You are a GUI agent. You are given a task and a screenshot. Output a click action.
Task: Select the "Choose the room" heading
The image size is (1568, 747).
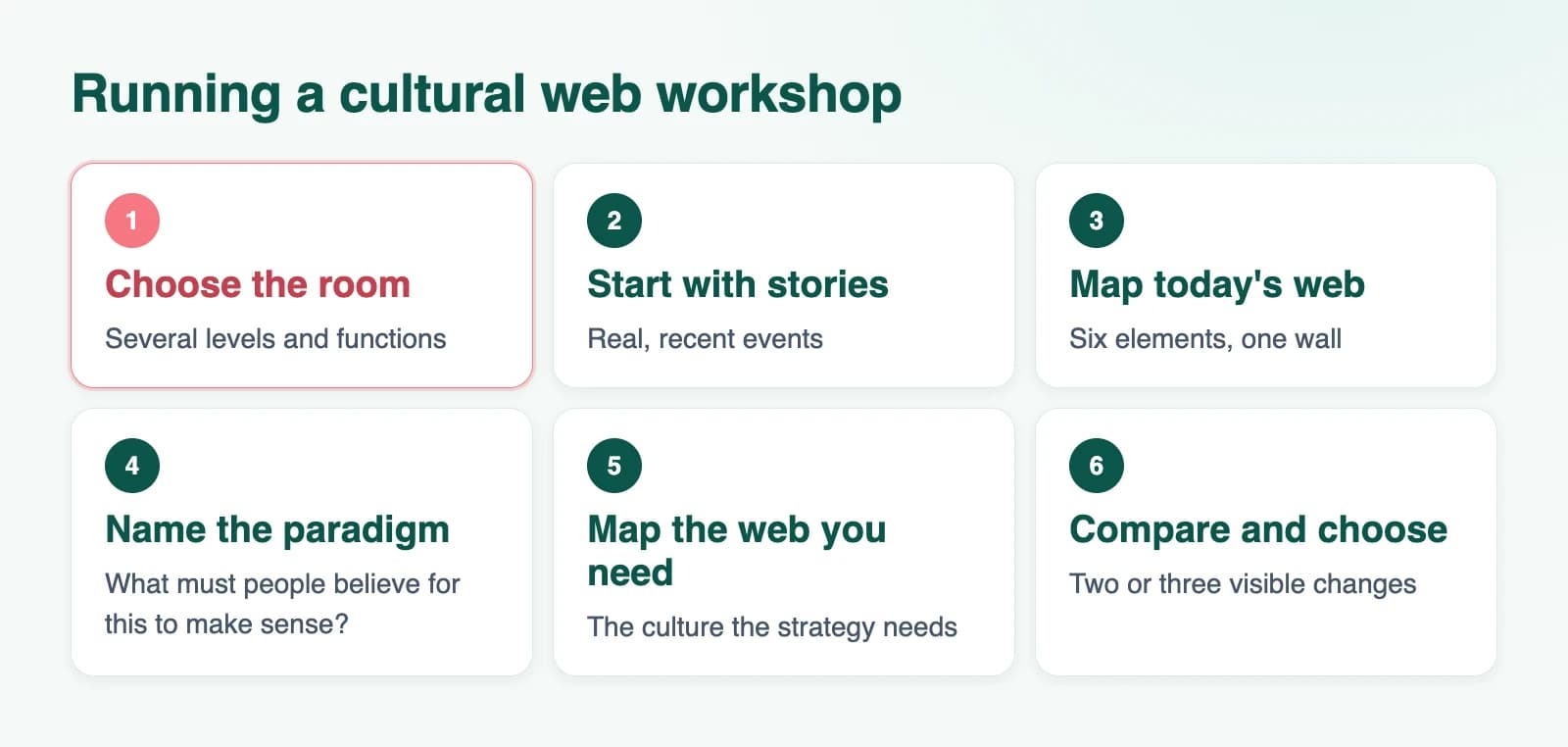click(x=258, y=284)
